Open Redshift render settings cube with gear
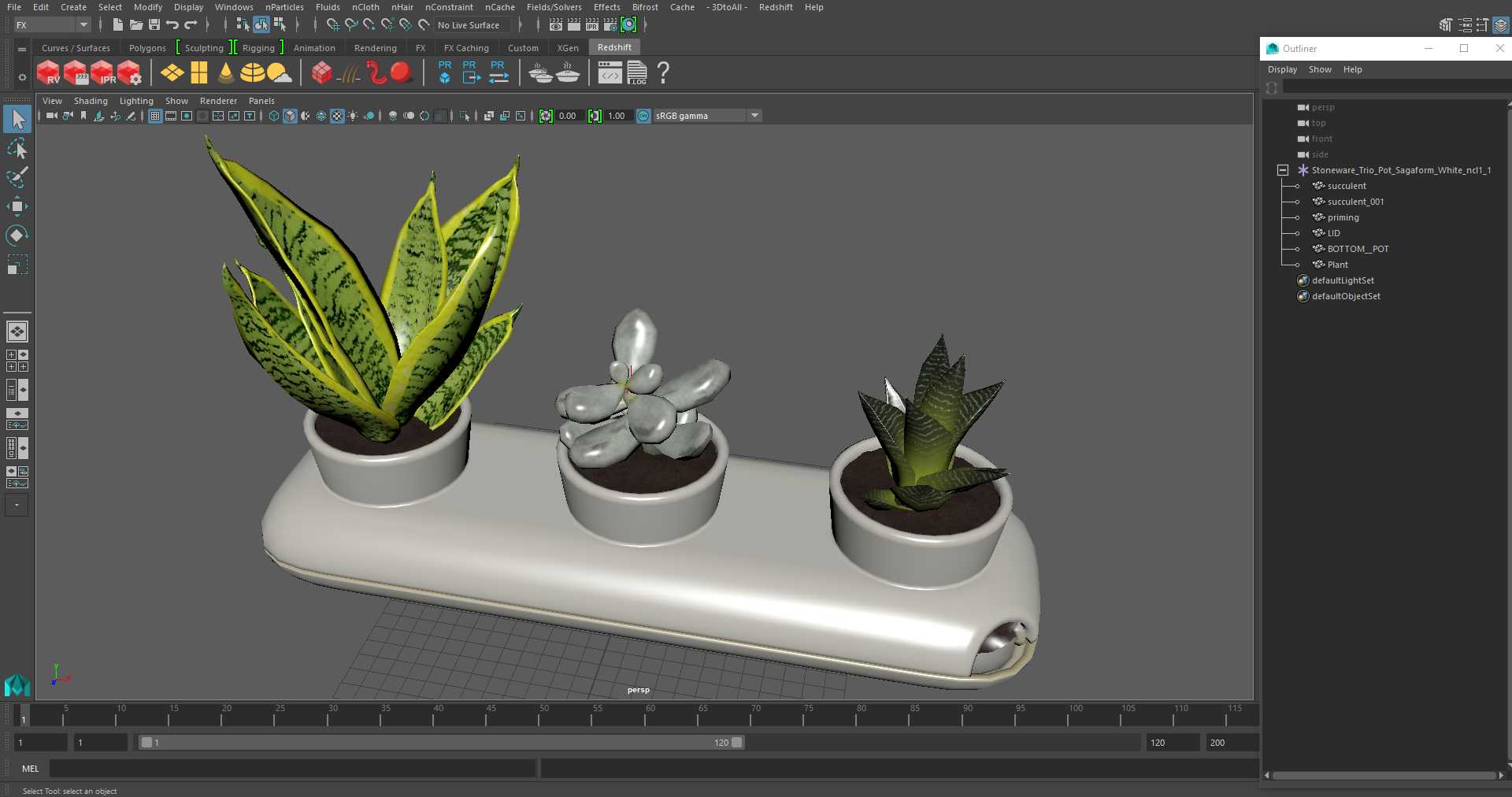 coord(130,73)
